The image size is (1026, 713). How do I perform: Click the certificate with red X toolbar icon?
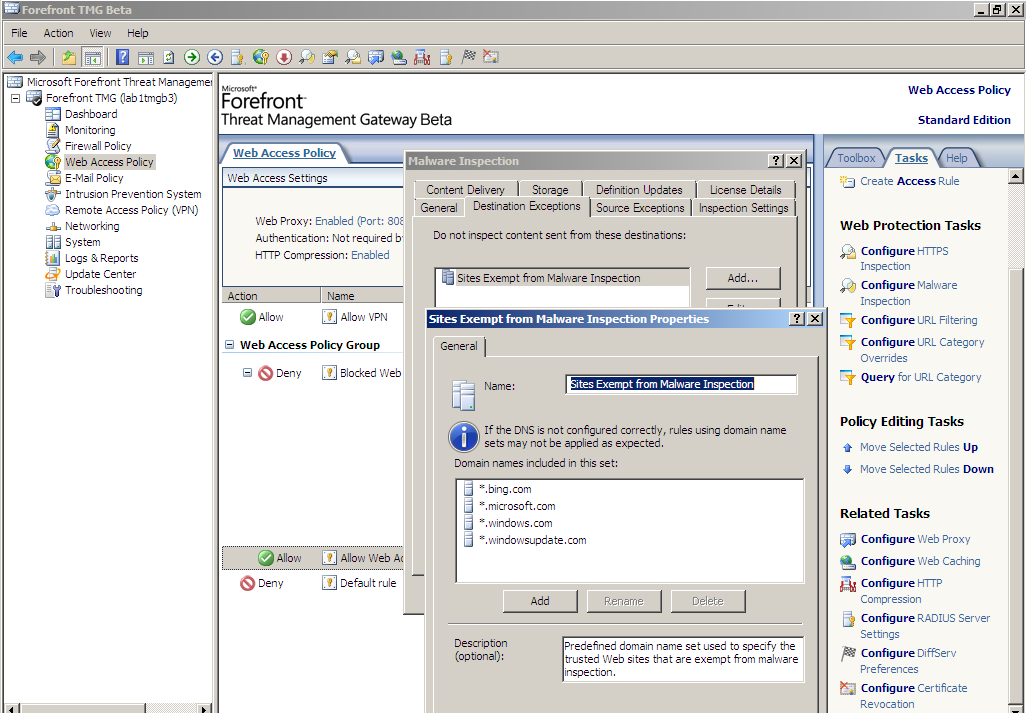click(x=491, y=58)
